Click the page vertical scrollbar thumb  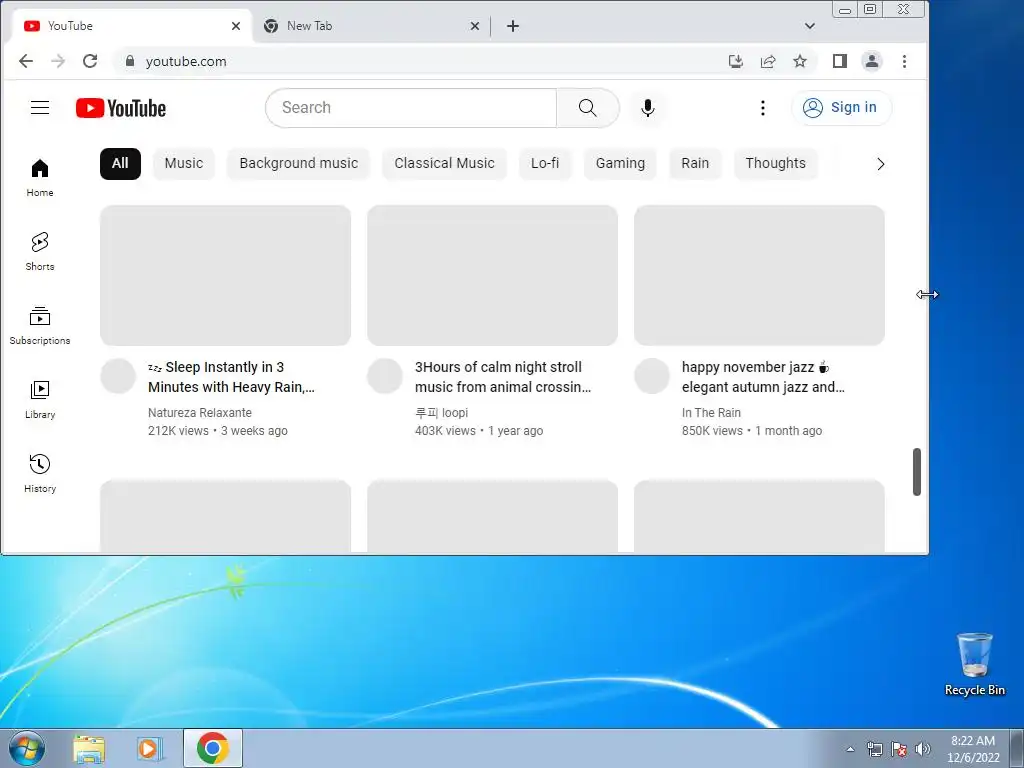pyautogui.click(x=917, y=472)
